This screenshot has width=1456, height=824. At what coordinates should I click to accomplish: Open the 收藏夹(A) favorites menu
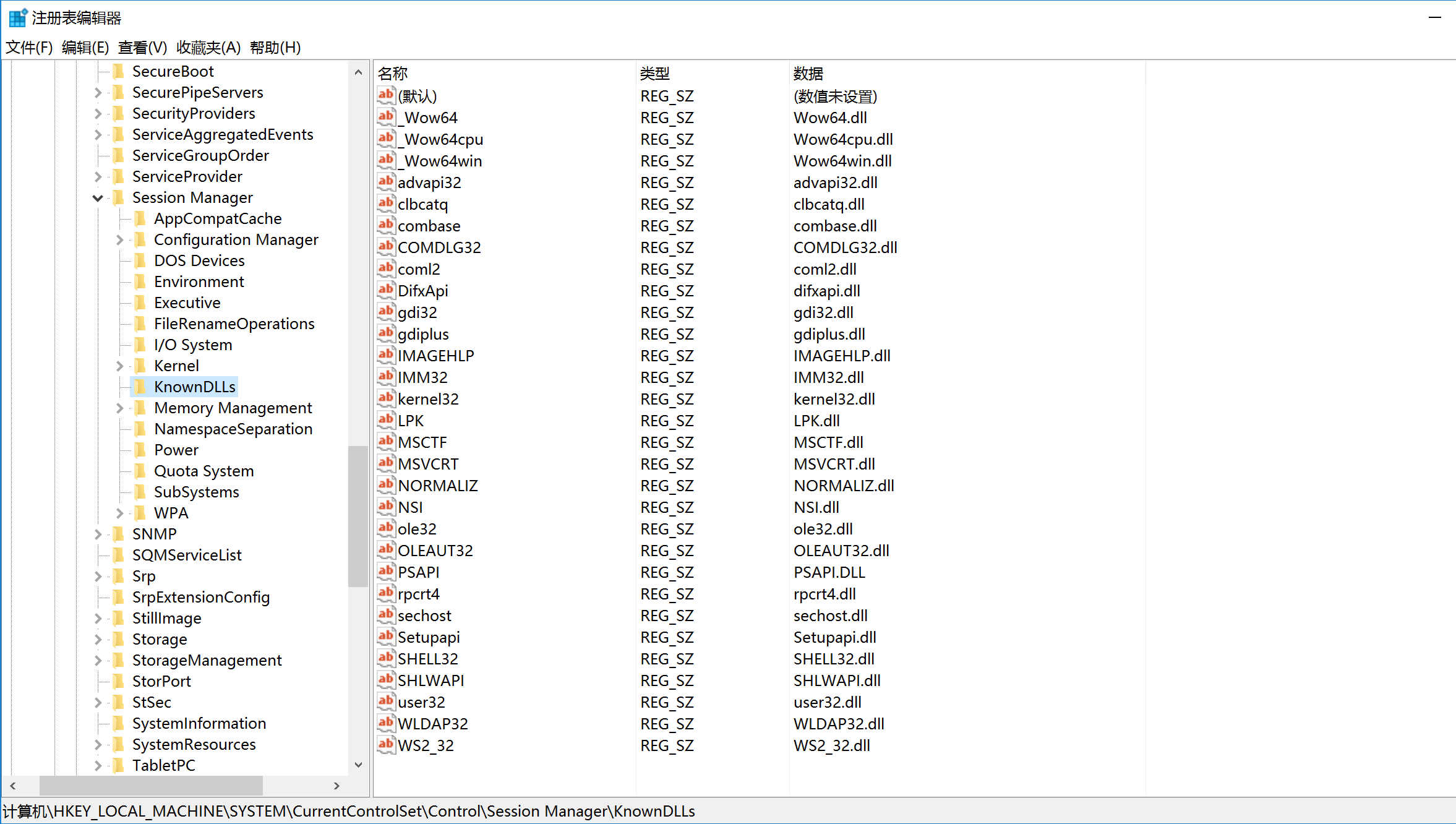tap(208, 48)
